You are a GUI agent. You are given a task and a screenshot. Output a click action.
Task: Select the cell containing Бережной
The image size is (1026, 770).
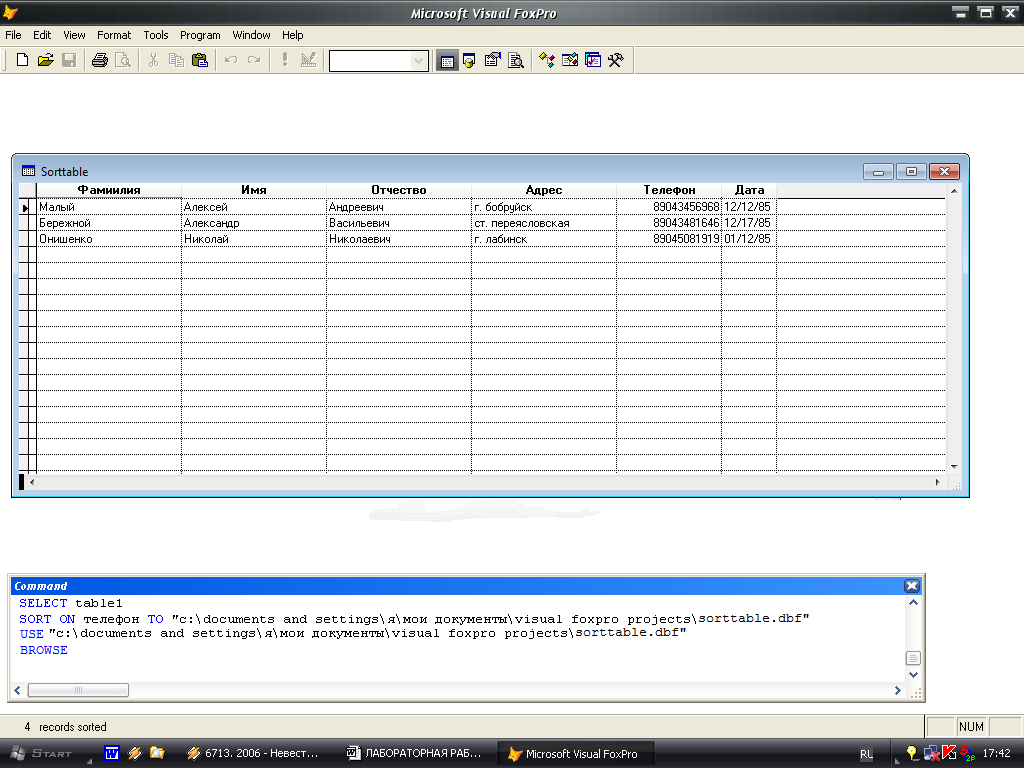pos(109,223)
